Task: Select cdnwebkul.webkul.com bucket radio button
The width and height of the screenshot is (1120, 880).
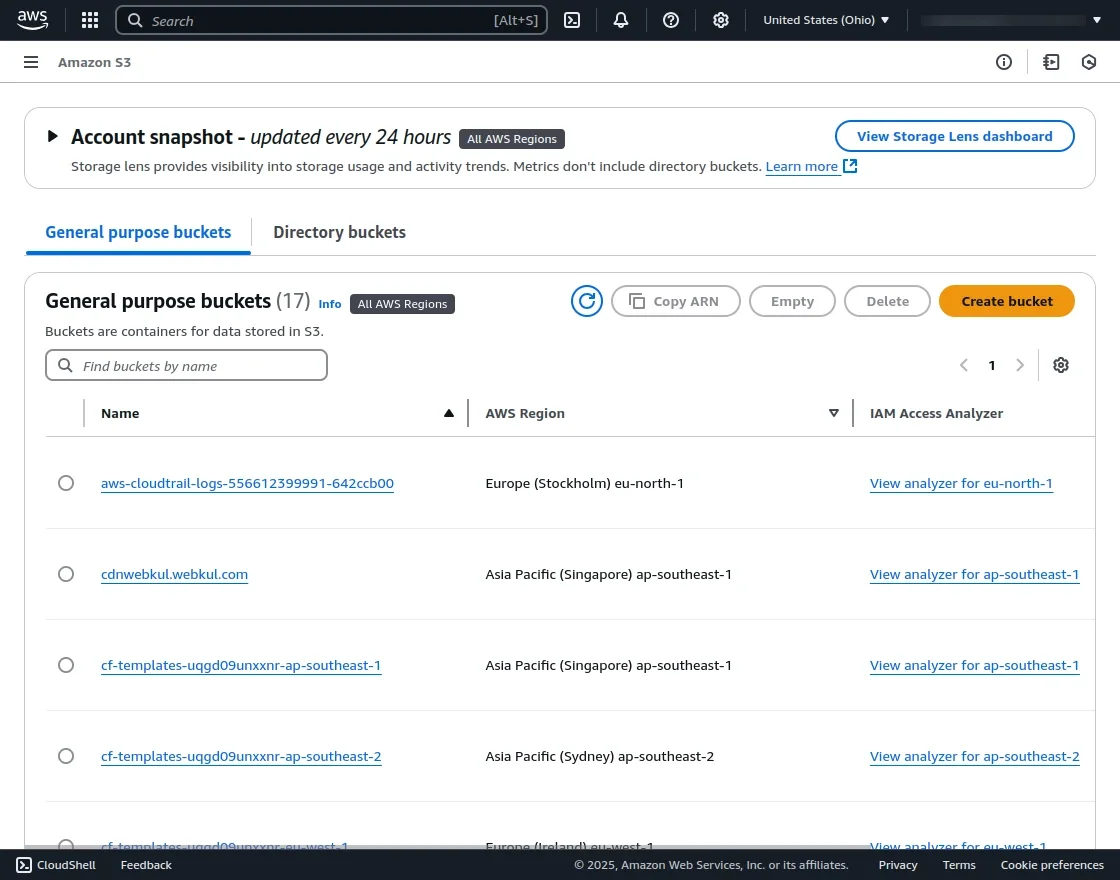Action: click(x=66, y=574)
